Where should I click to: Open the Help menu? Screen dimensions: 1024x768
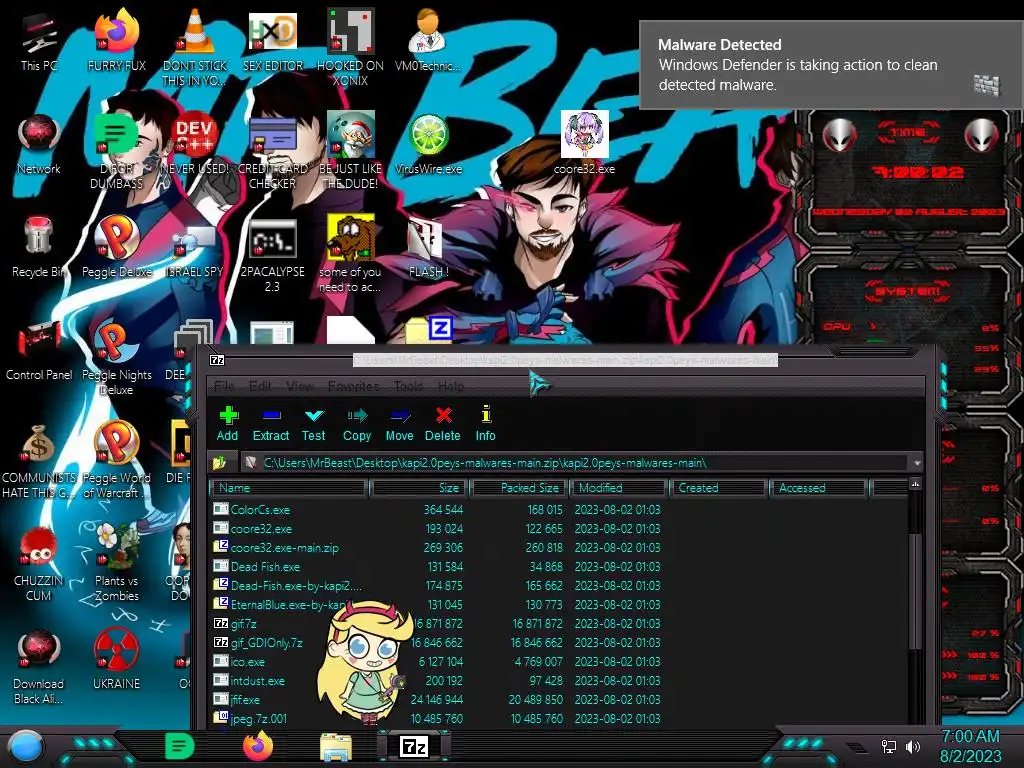point(451,386)
